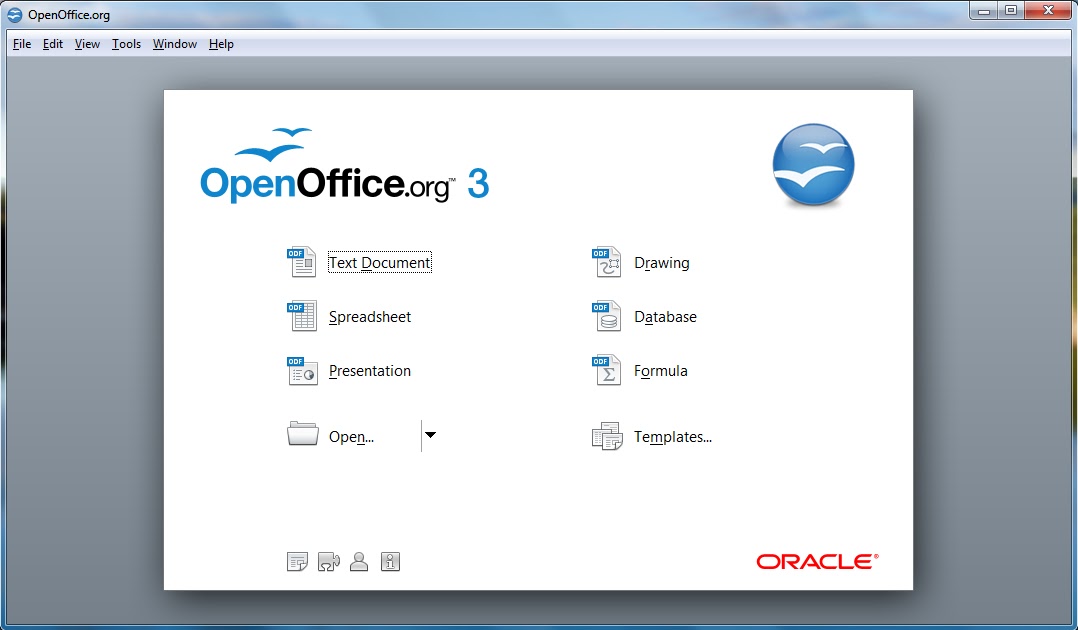Click the OpenOffice.org title bar icon
The width and height of the screenshot is (1078, 630).
(x=14, y=14)
